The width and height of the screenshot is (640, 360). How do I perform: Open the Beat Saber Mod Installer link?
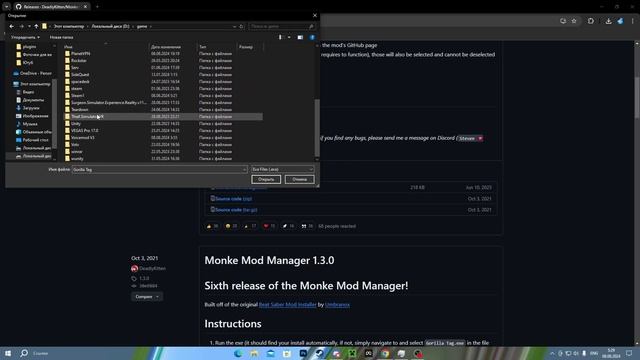288,304
